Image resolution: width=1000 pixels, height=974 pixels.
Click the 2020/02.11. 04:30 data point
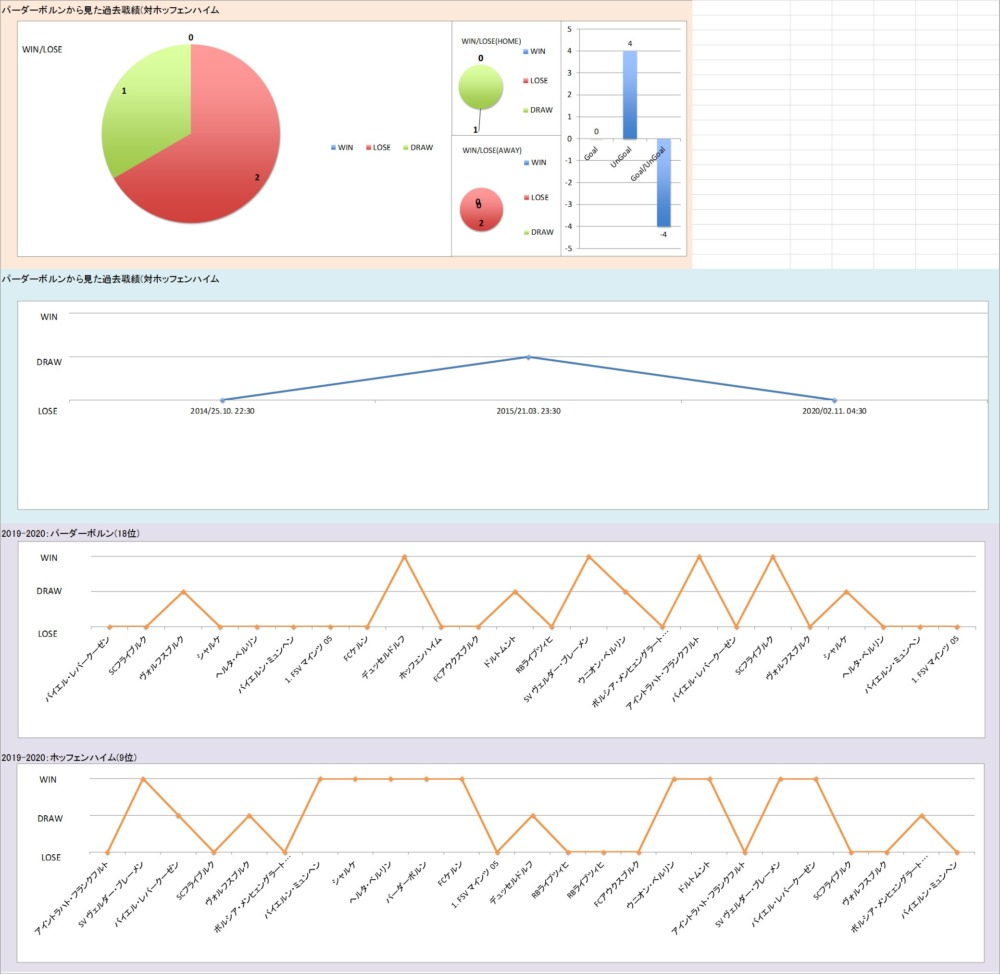(x=834, y=400)
